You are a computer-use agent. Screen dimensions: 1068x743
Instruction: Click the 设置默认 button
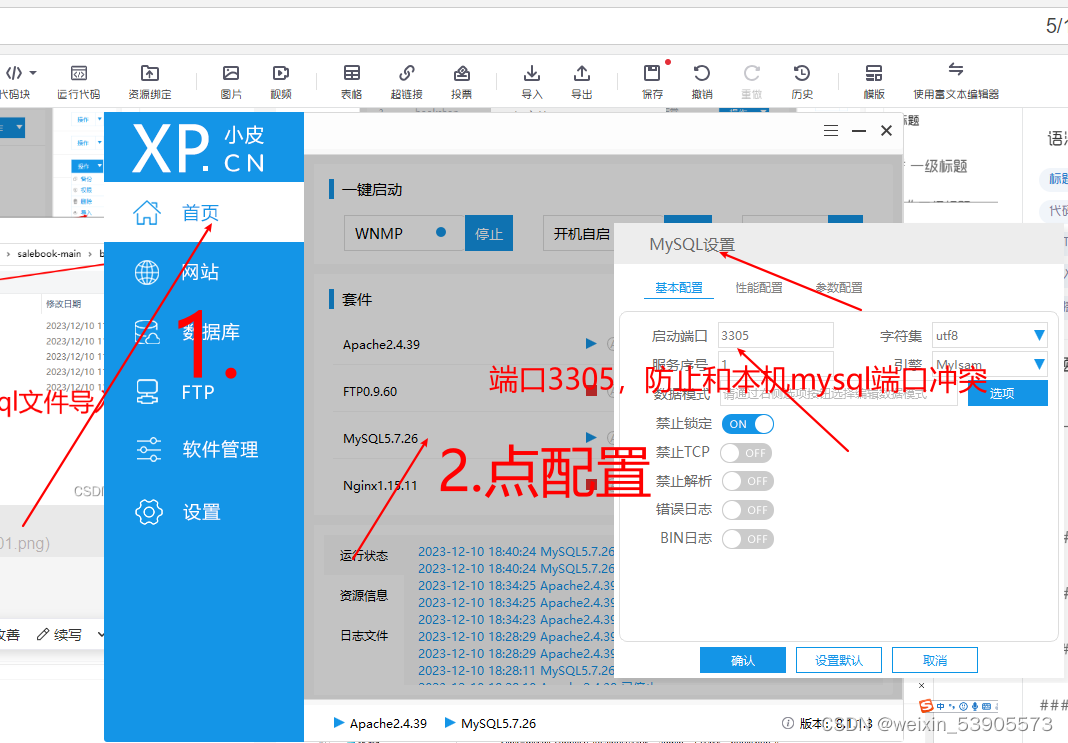pos(838,660)
